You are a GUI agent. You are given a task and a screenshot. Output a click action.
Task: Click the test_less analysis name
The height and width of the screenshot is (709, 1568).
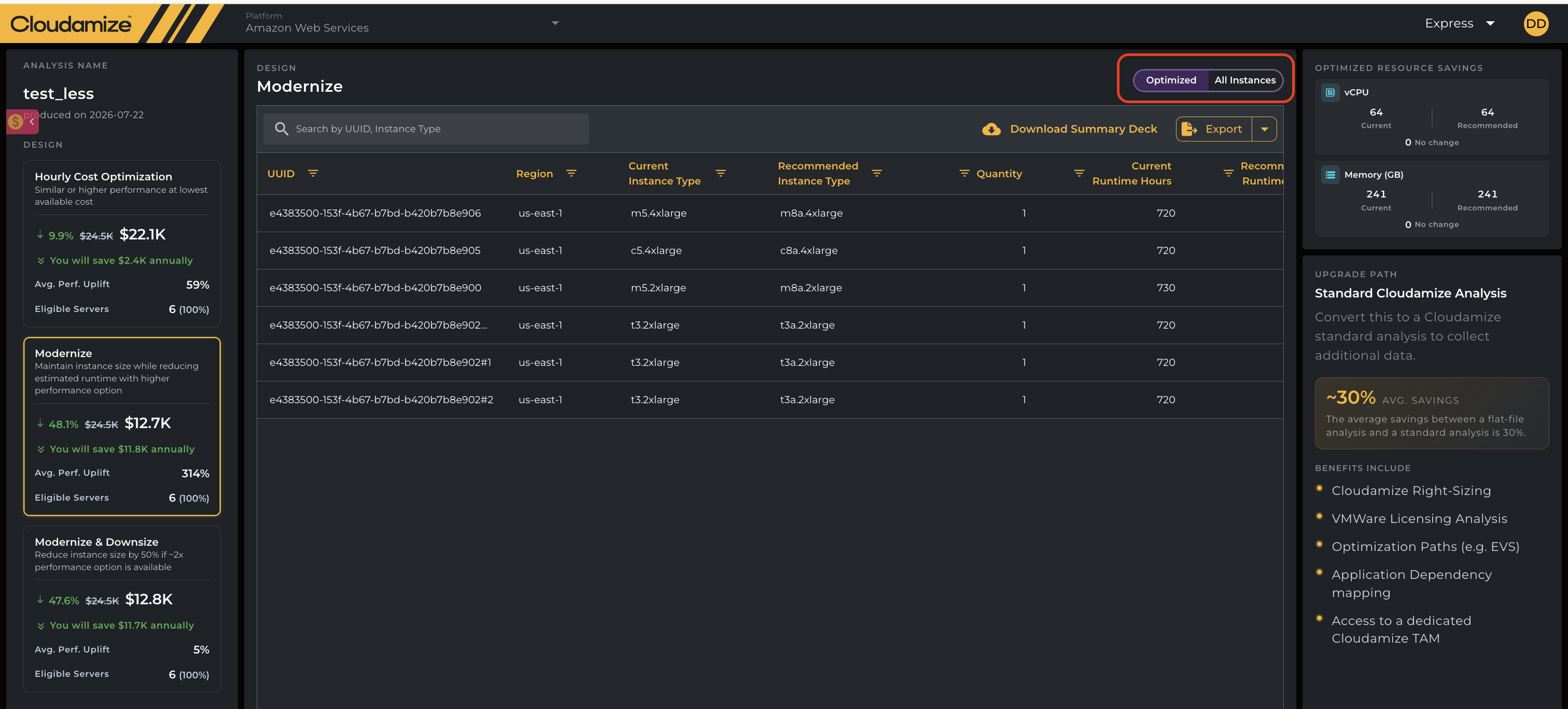click(59, 94)
